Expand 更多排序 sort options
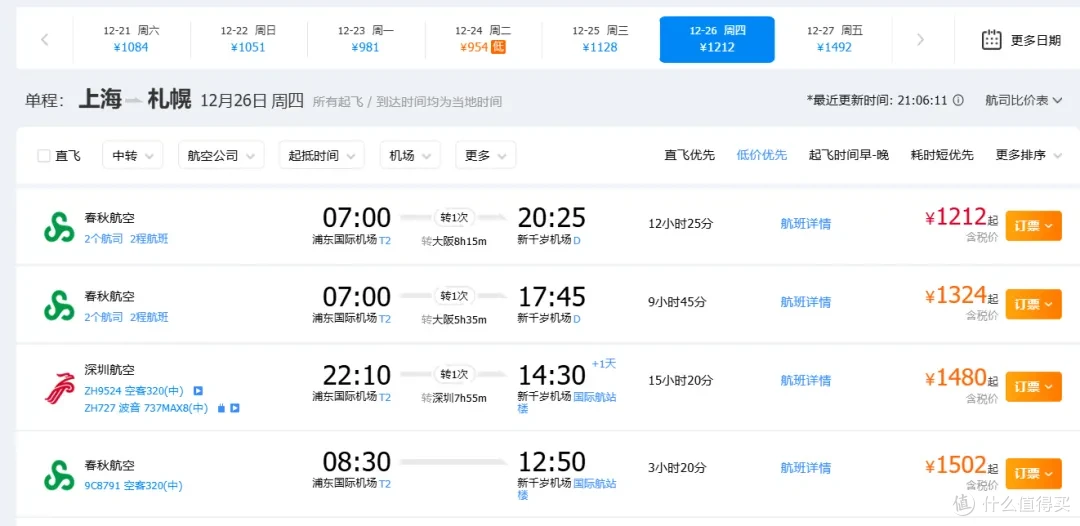 point(1030,155)
